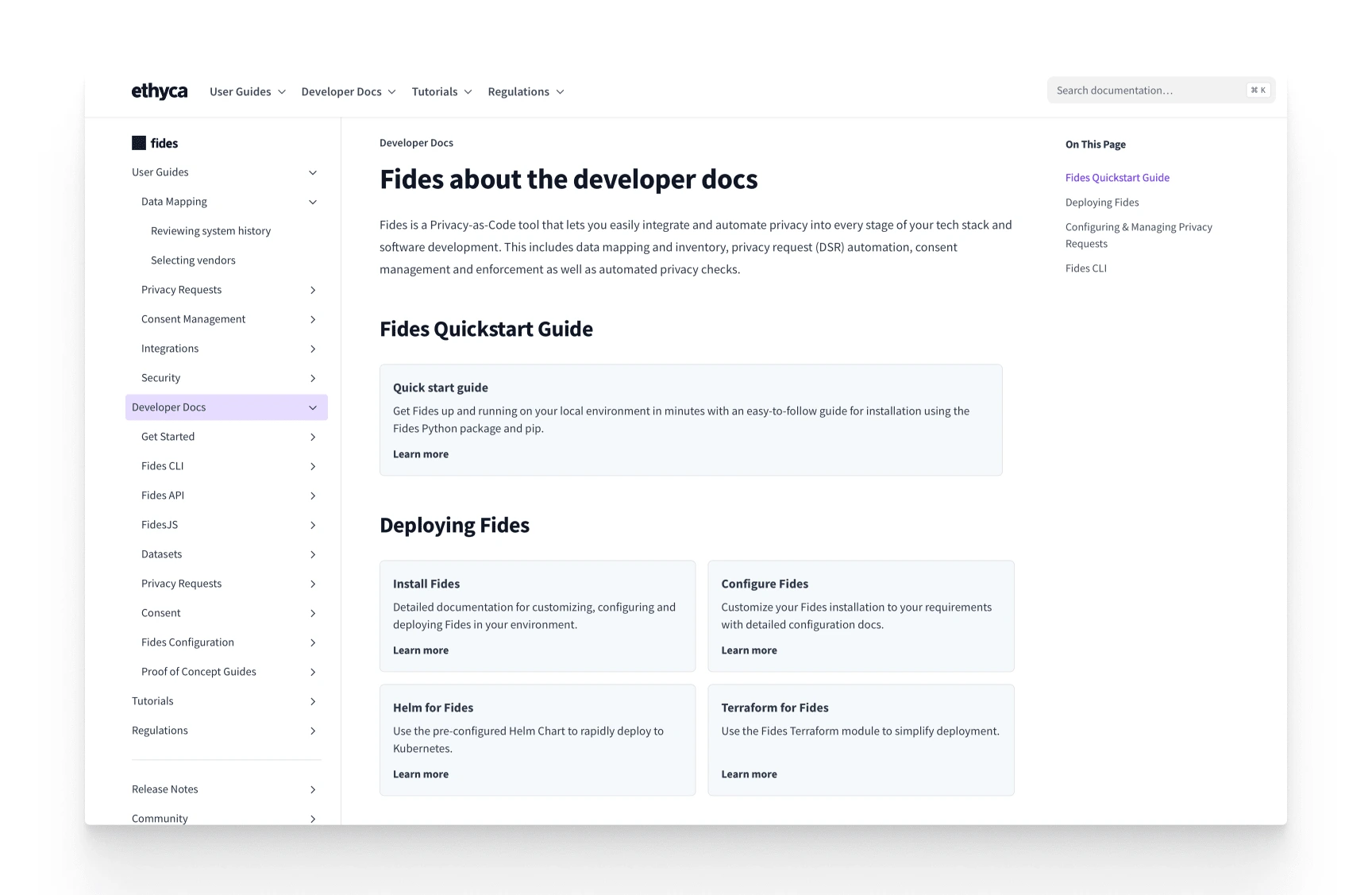
Task: Click Learn more in Helm for Fides card
Action: pyautogui.click(x=421, y=774)
